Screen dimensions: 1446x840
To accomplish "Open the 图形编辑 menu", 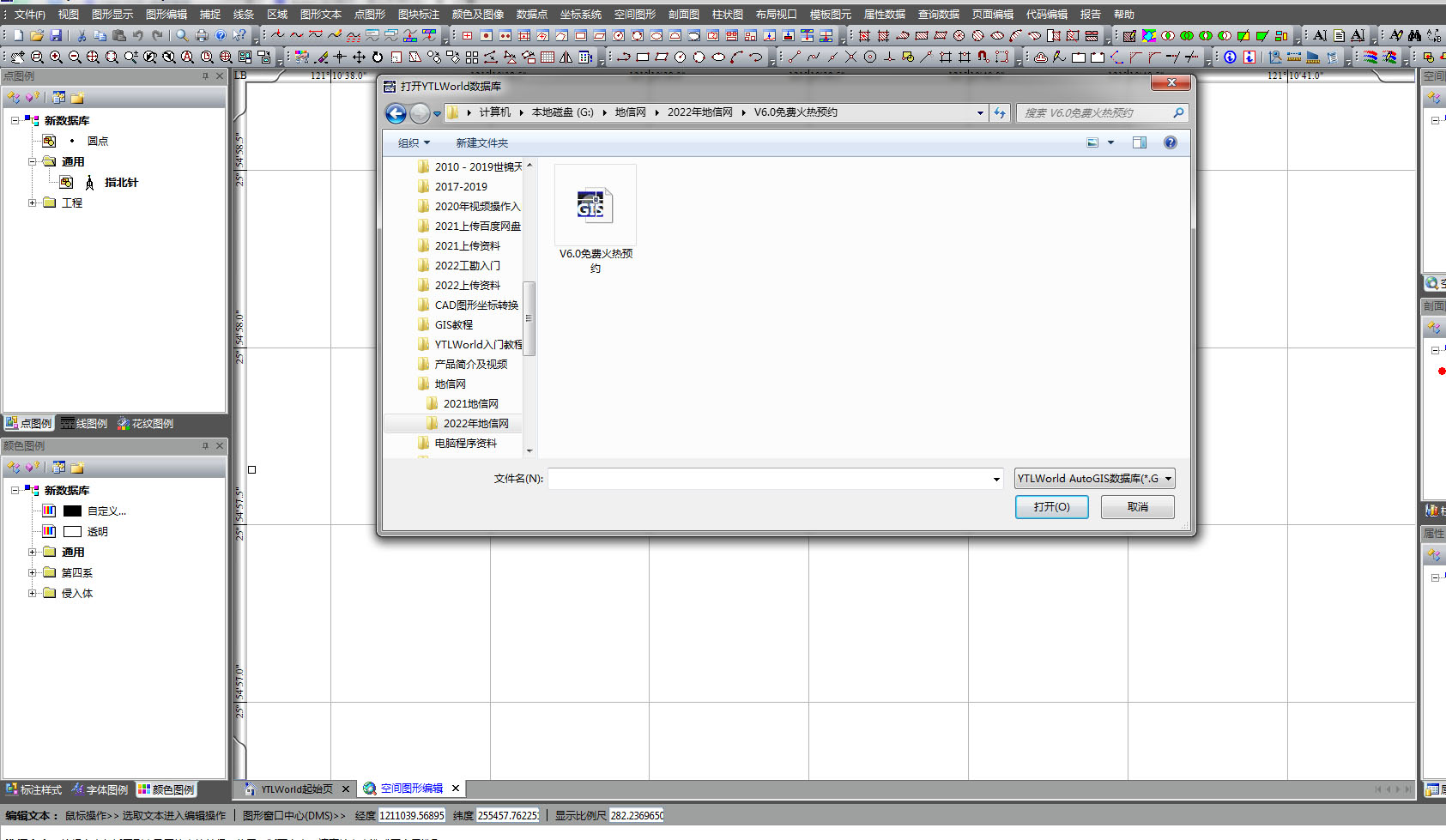I will (166, 15).
